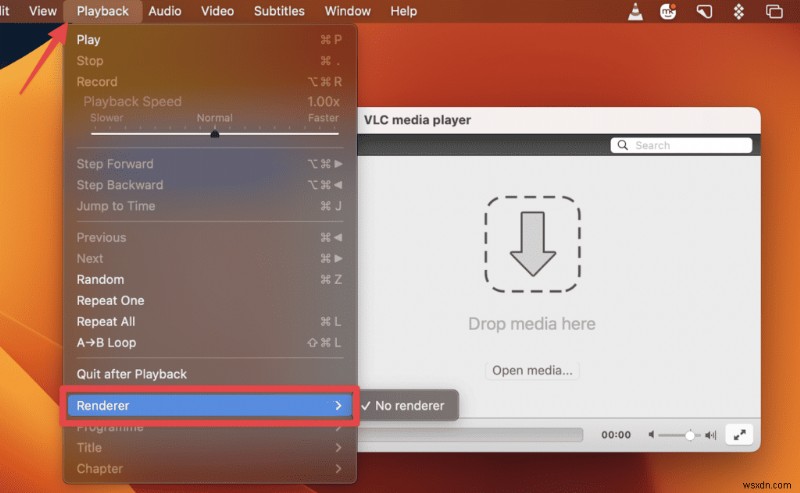The height and width of the screenshot is (493, 800).
Task: Select the Previous menu entry
Action: (209, 237)
